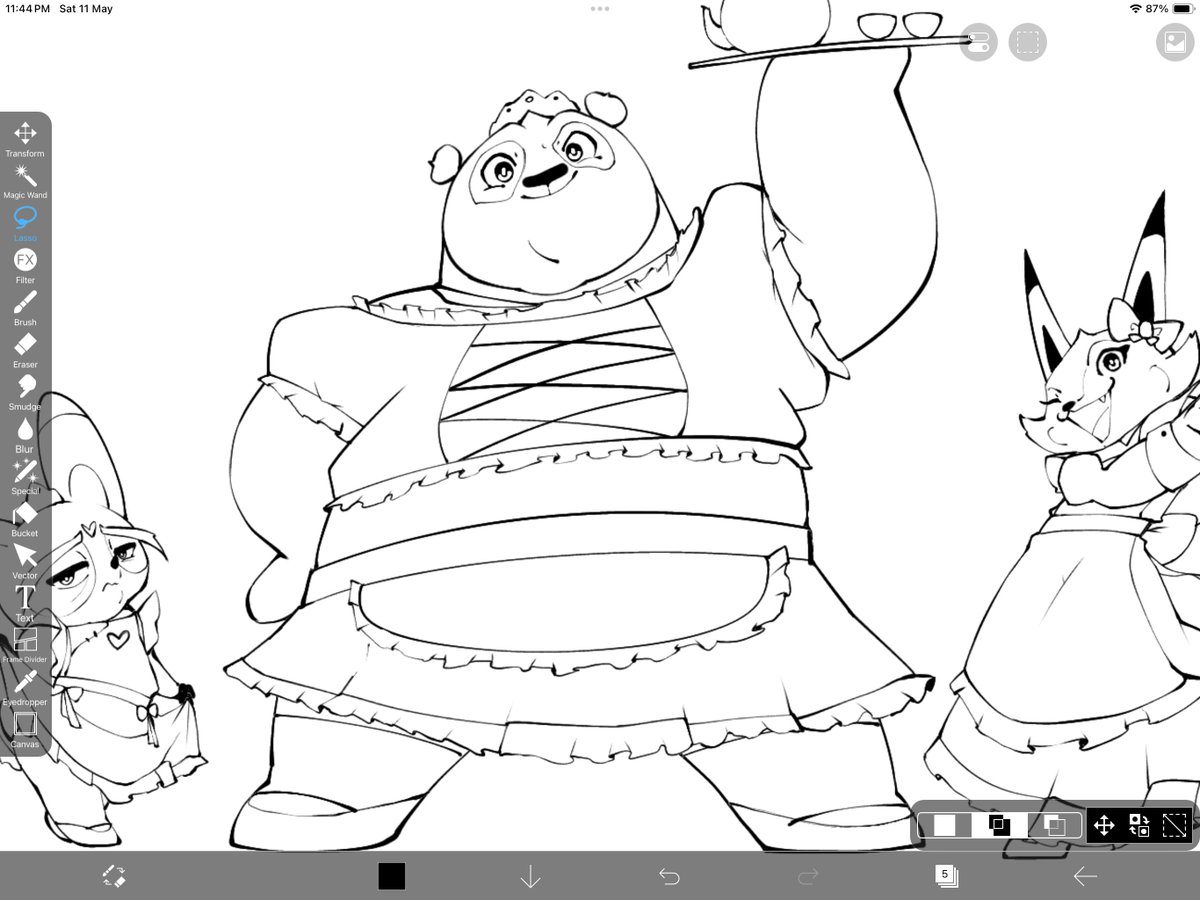The image size is (1200, 900).
Task: Tap the three-dot multitasking menu at top
Action: point(600,8)
